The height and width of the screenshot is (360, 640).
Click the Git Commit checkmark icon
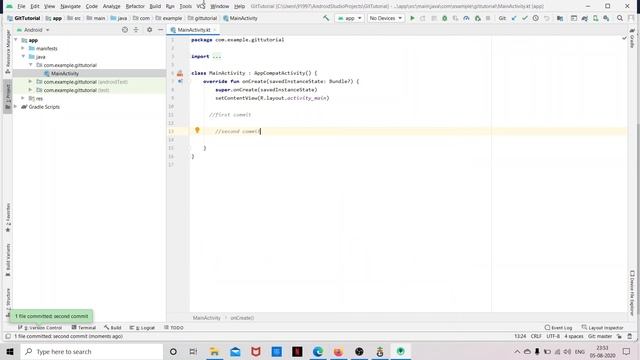coord(524,18)
